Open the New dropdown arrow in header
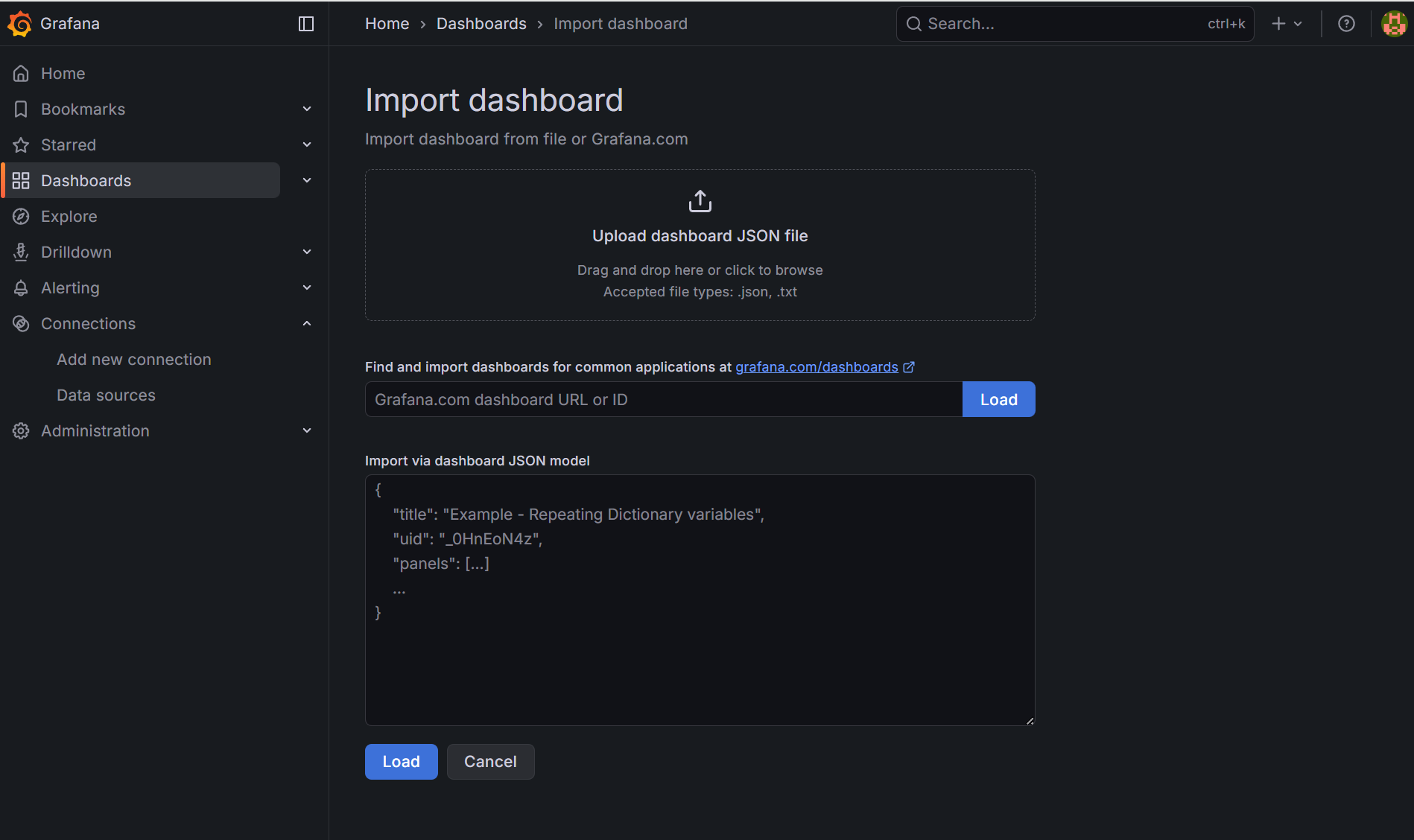1414x840 pixels. (1298, 24)
